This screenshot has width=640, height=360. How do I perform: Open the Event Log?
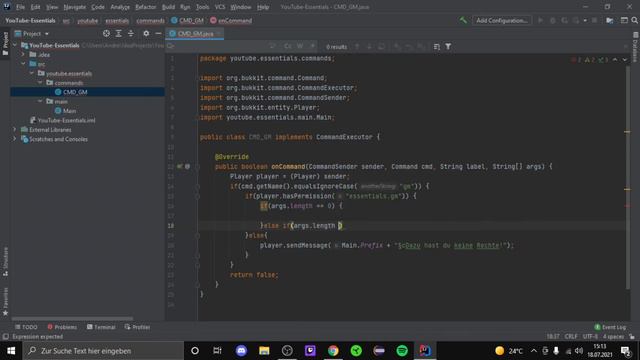click(610, 327)
